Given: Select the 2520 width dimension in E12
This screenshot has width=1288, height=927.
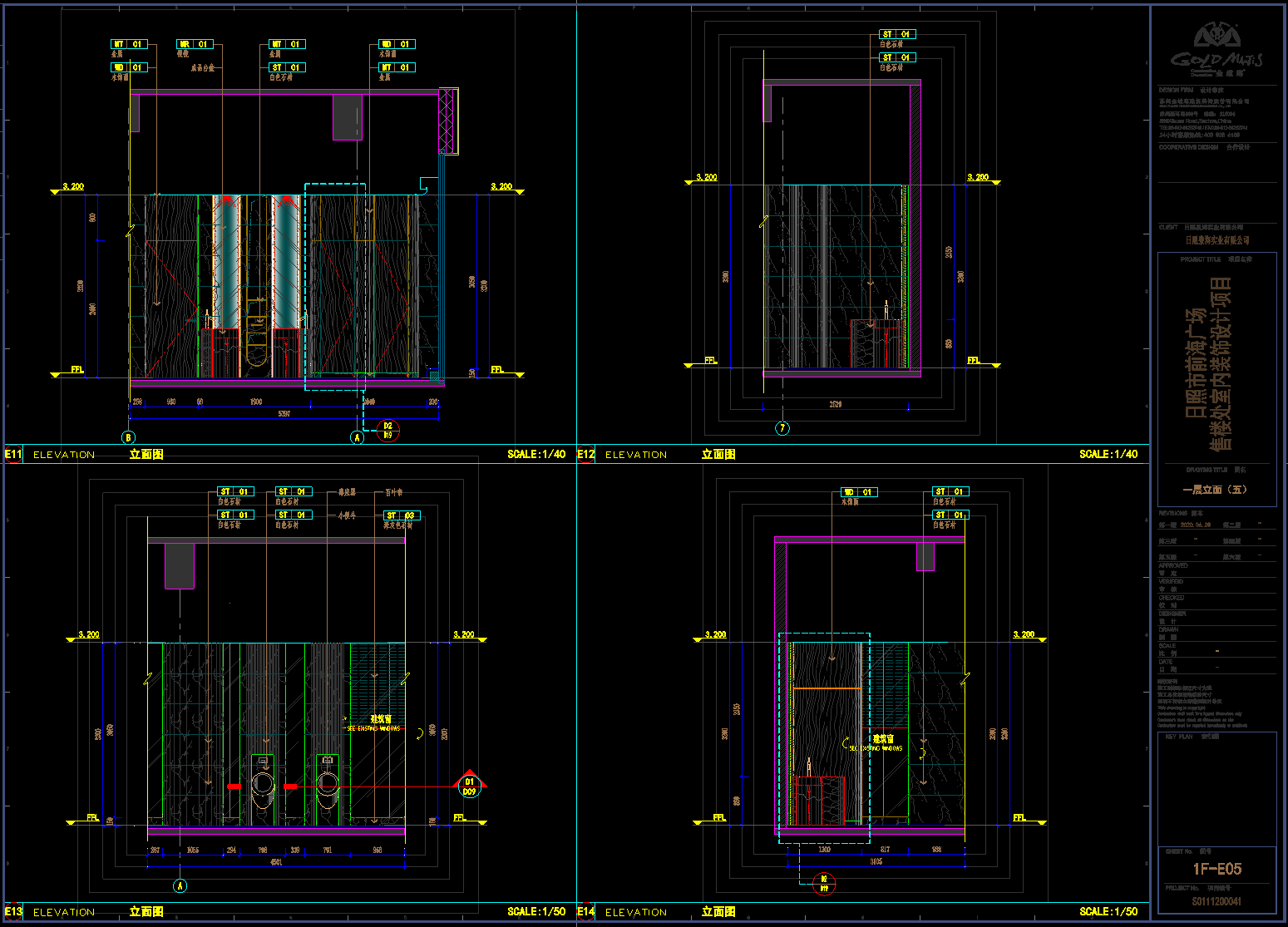Looking at the screenshot, I should (x=835, y=405).
